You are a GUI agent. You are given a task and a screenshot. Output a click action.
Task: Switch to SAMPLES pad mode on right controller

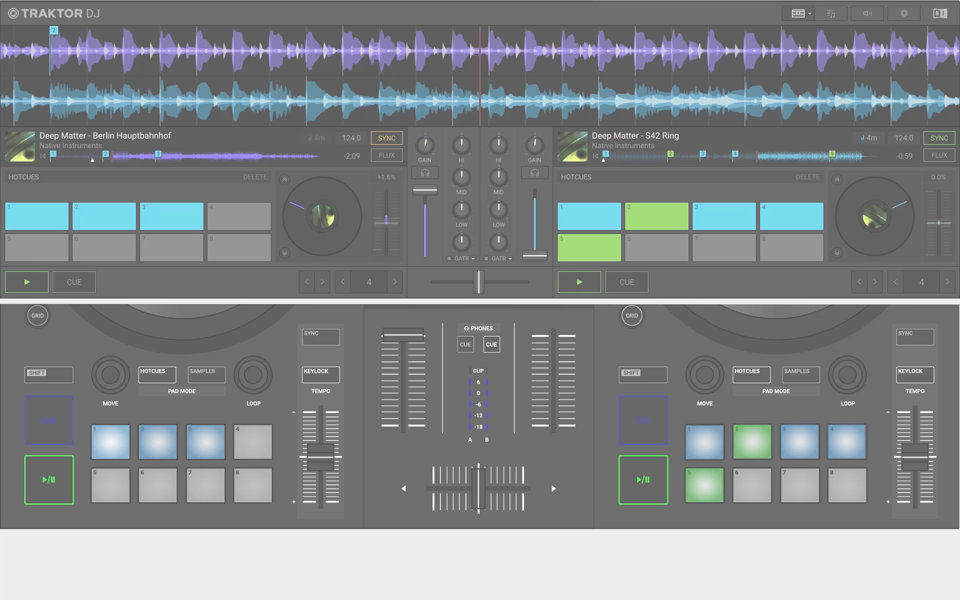[x=801, y=374]
